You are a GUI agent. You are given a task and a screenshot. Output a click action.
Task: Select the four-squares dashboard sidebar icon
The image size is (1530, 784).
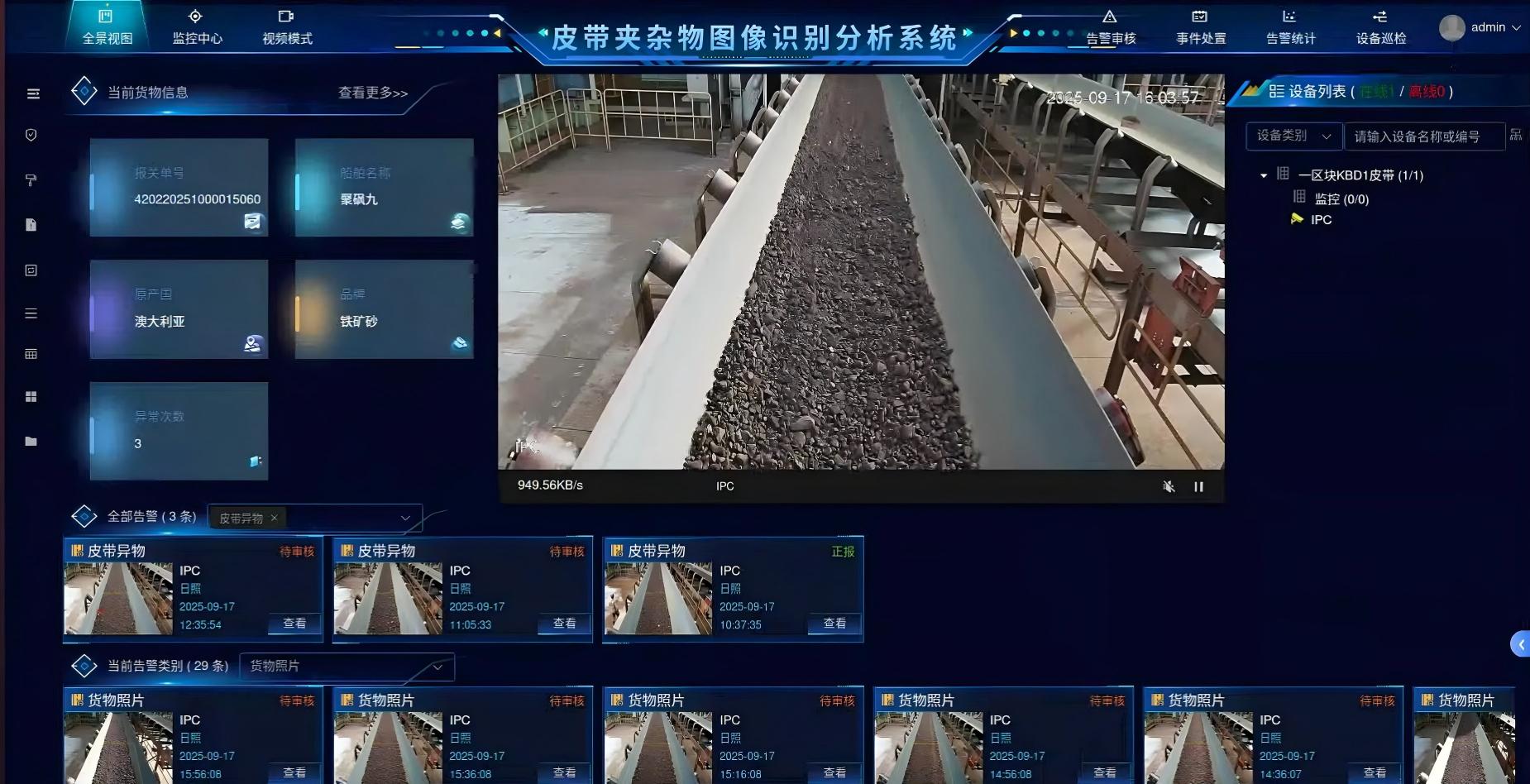(x=31, y=397)
